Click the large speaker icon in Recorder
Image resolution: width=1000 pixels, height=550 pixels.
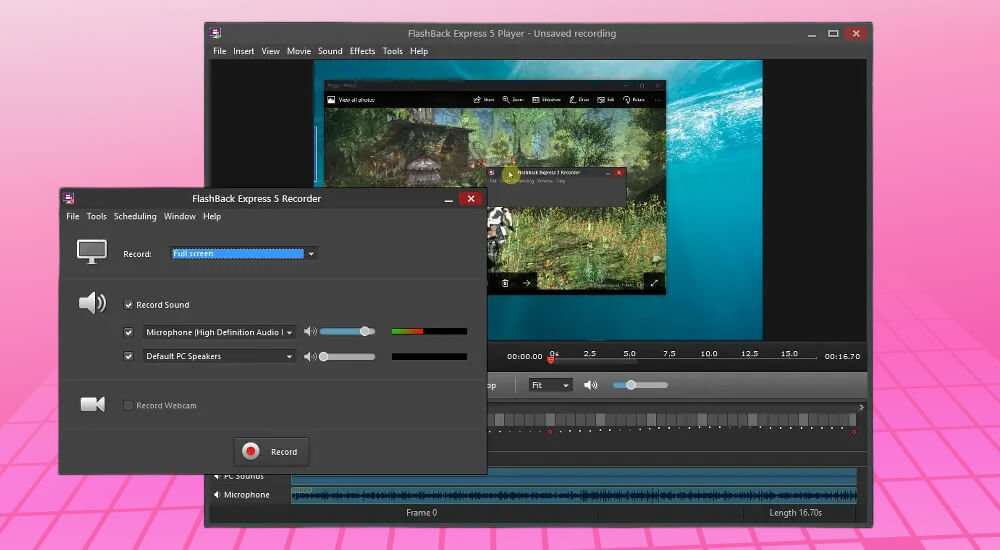pyautogui.click(x=92, y=303)
